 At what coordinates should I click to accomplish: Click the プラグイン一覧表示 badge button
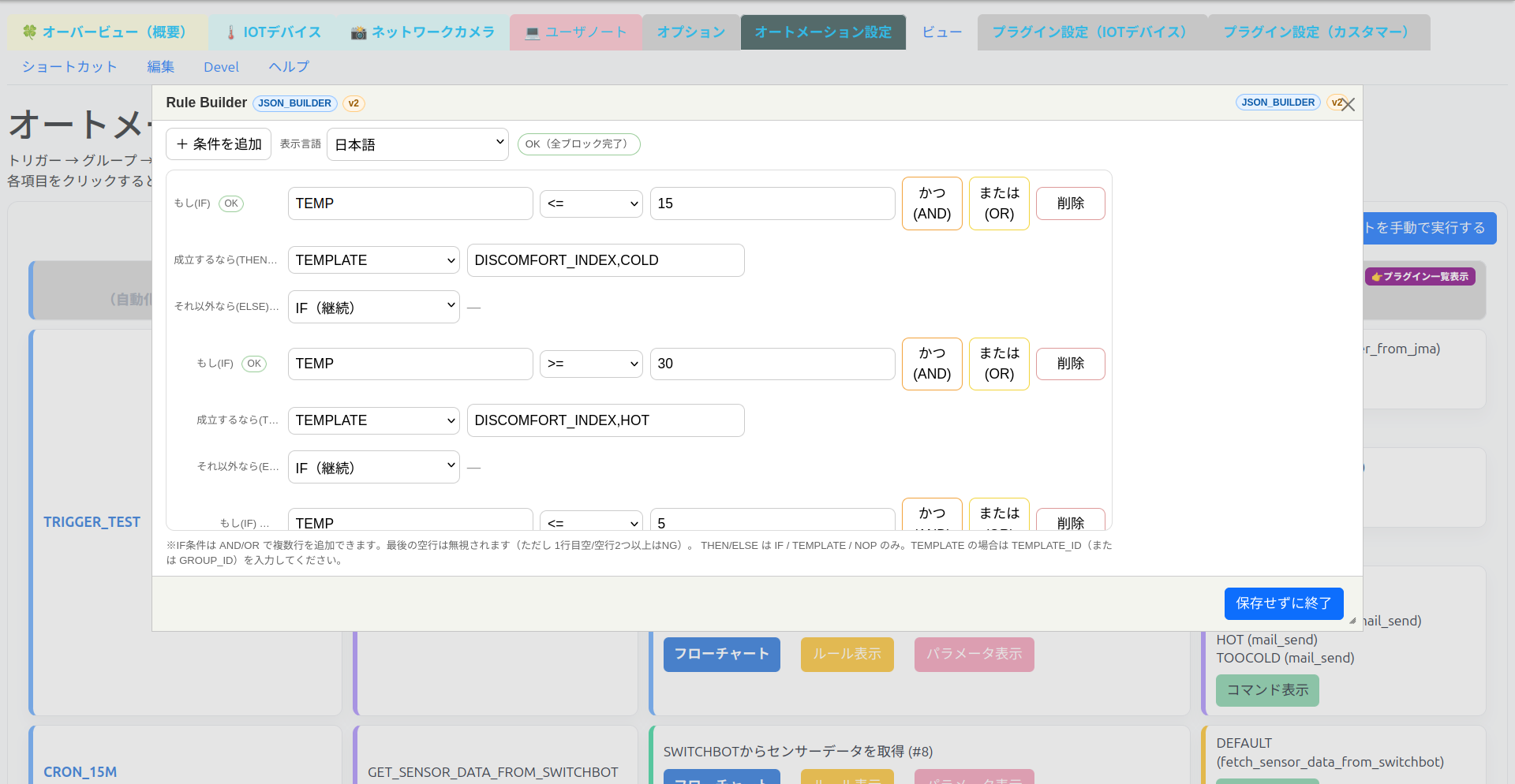pos(1420,277)
